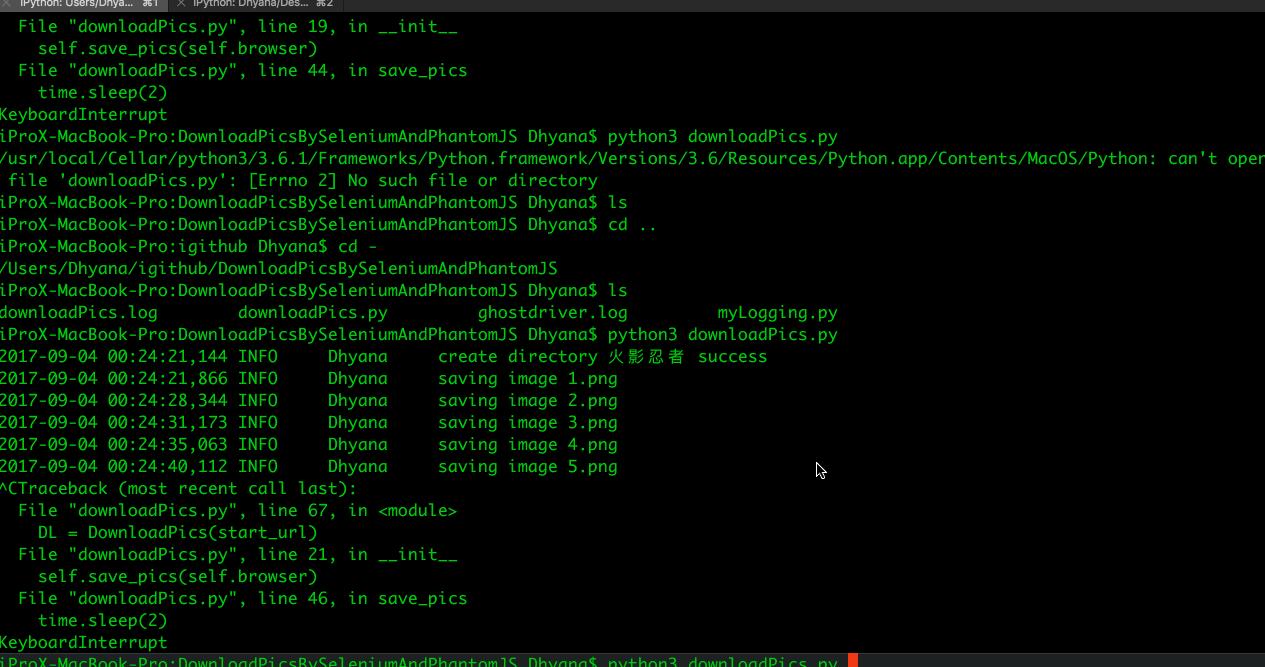Click the saving image 1.png log line
The width and height of the screenshot is (1265, 667).
click(527, 378)
